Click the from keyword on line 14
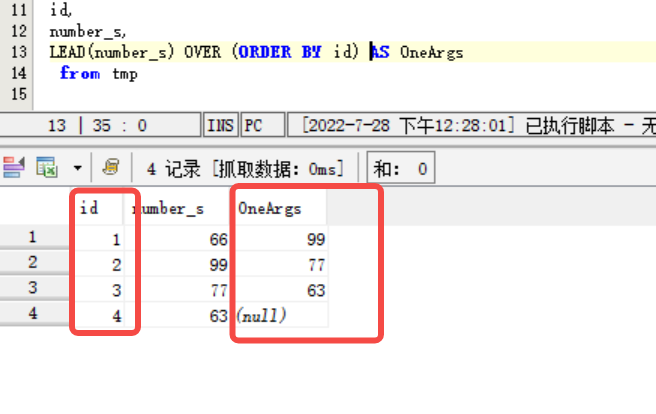This screenshot has height=414, width=656. [x=80, y=73]
